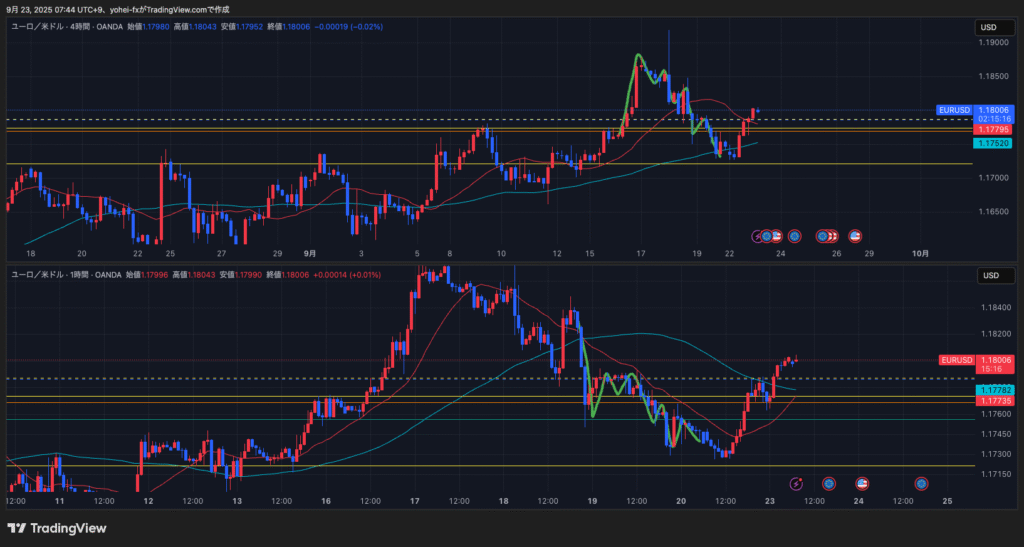This screenshot has height=547, width=1024.
Task: Click the cyan 1.17782 price tag on lower chart
Action: tap(994, 389)
